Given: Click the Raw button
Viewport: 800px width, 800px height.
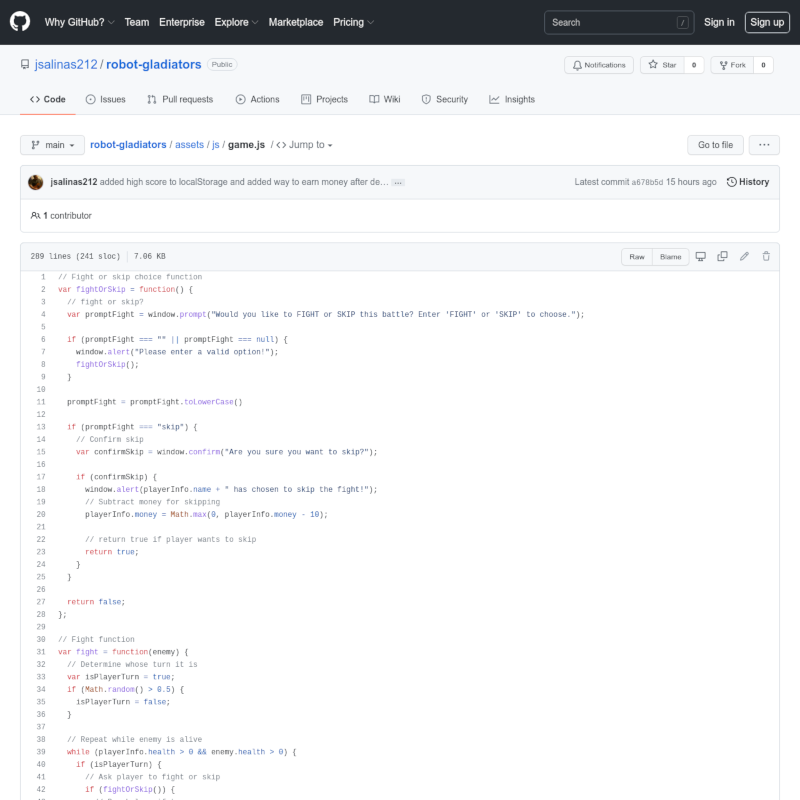Looking at the screenshot, I should 636,257.
